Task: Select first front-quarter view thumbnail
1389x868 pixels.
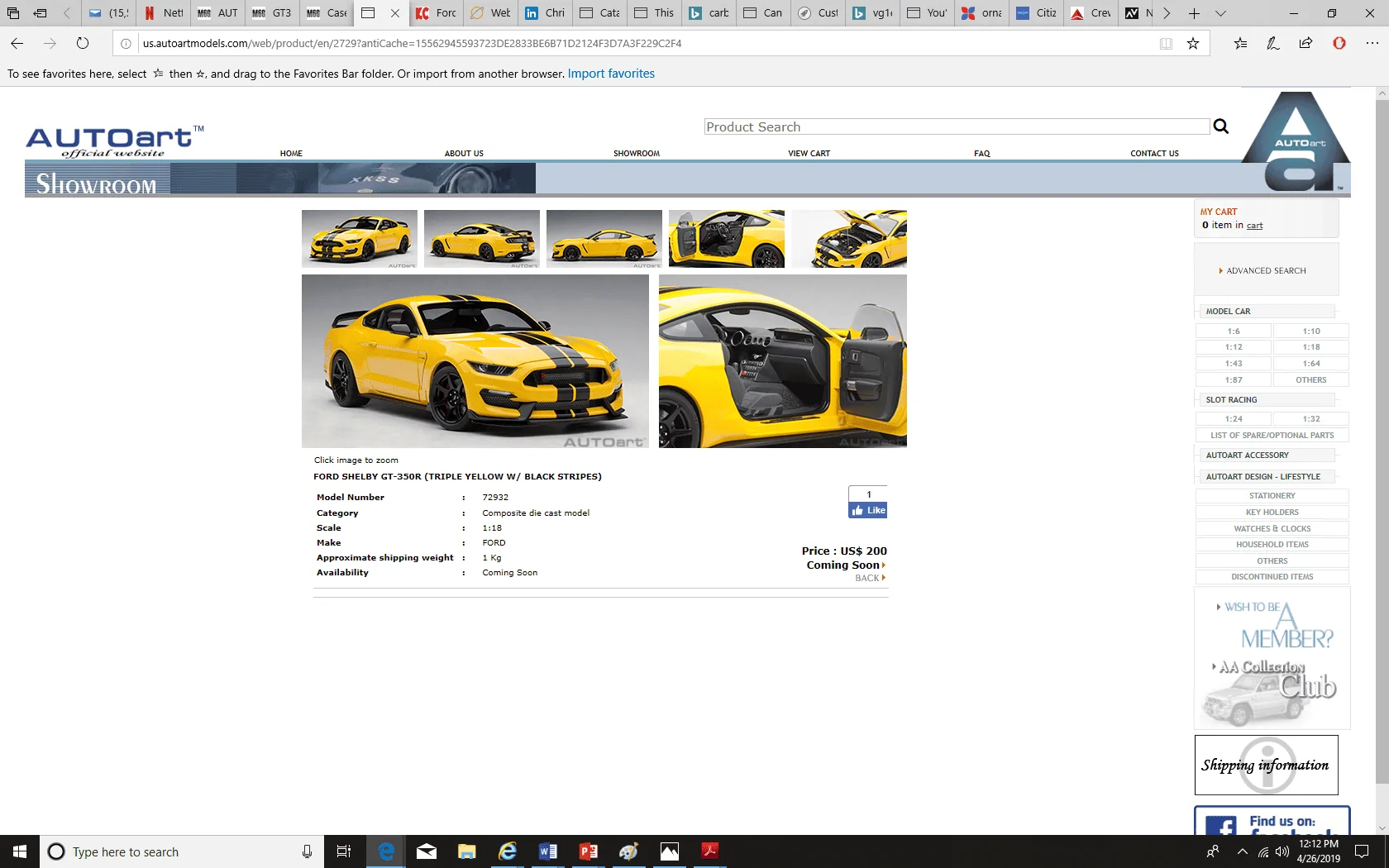Action: coord(360,239)
